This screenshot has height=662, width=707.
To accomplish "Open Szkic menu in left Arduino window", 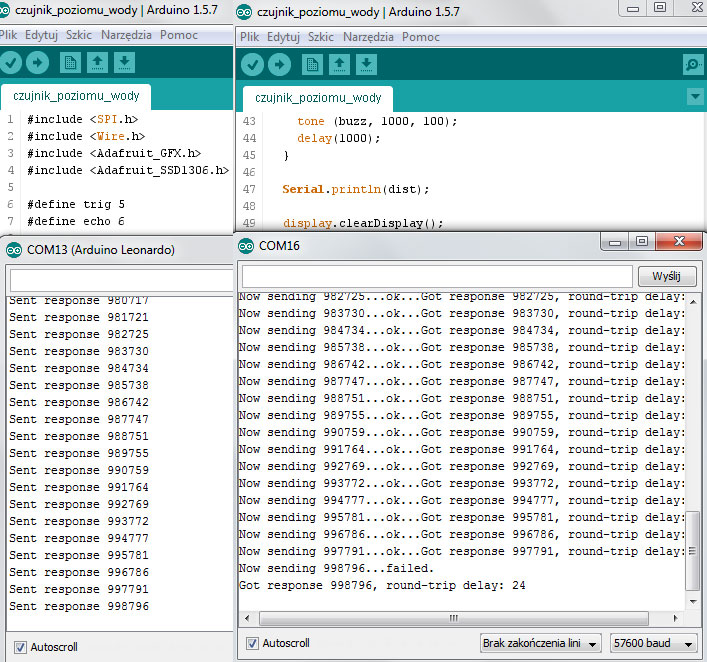I will tap(80, 34).
